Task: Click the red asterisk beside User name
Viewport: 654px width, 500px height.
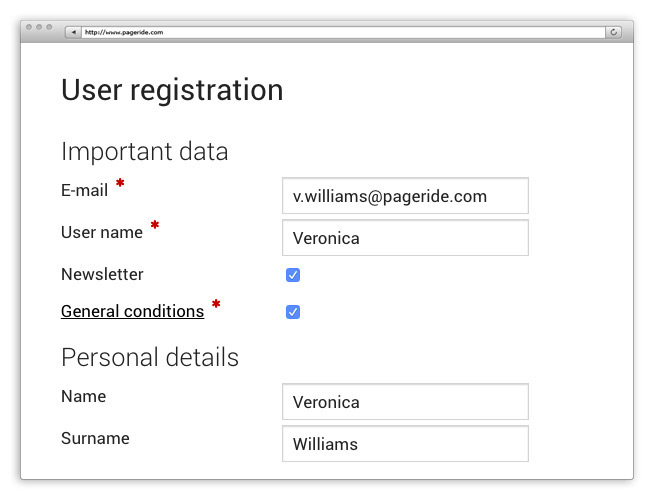Action: 155,227
